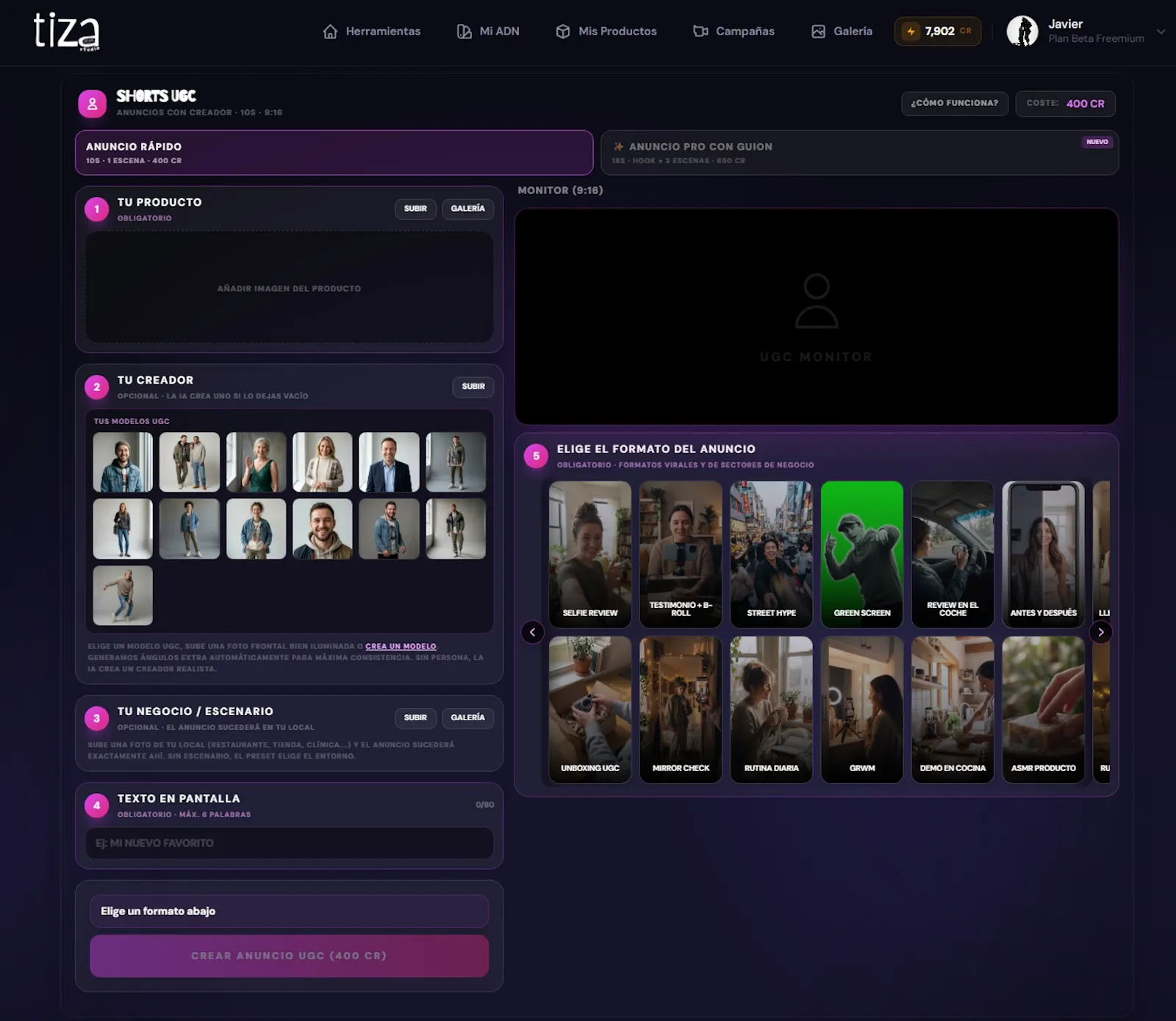The image size is (1176, 1021).
Task: Expand the user account dropdown chevron
Action: [x=1161, y=32]
